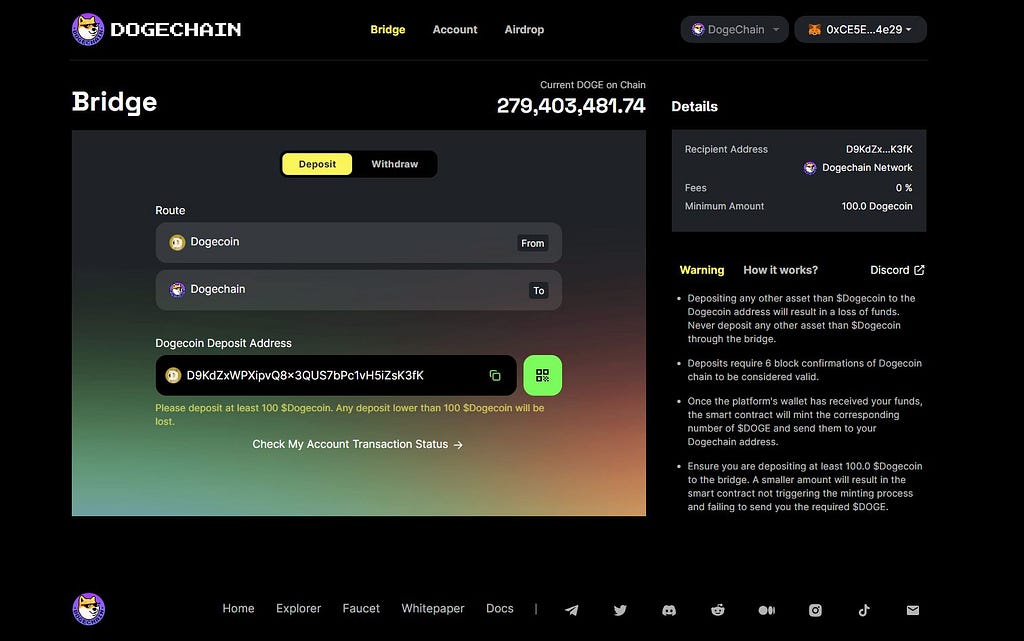Click the 279,403,481.74 DOGE total
1024x641 pixels.
point(571,106)
